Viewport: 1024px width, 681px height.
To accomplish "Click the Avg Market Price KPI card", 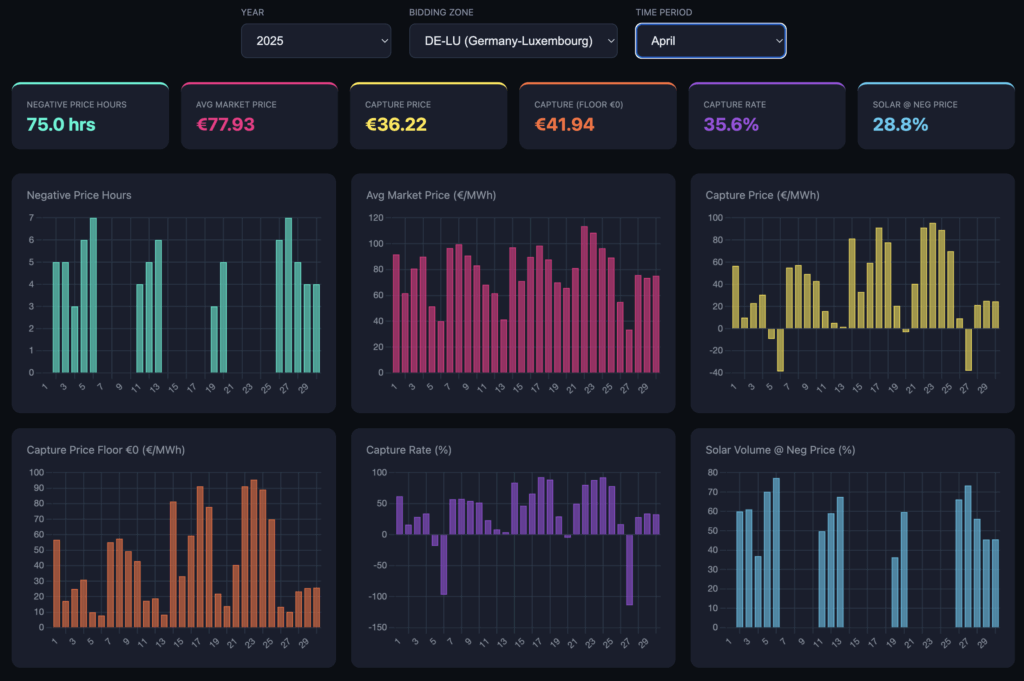I will coord(259,116).
